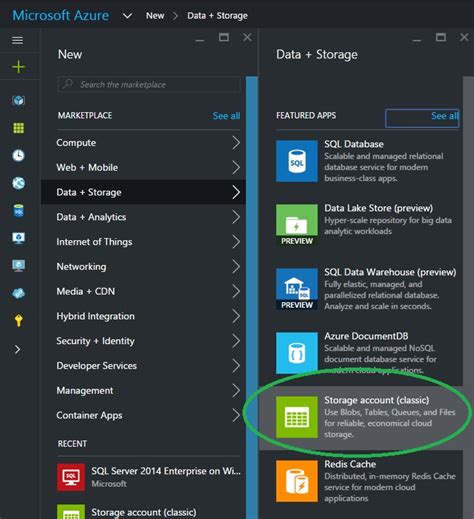This screenshot has width=474, height=519.
Task: Click the Microsoft Azure logo text
Action: [x=61, y=15]
